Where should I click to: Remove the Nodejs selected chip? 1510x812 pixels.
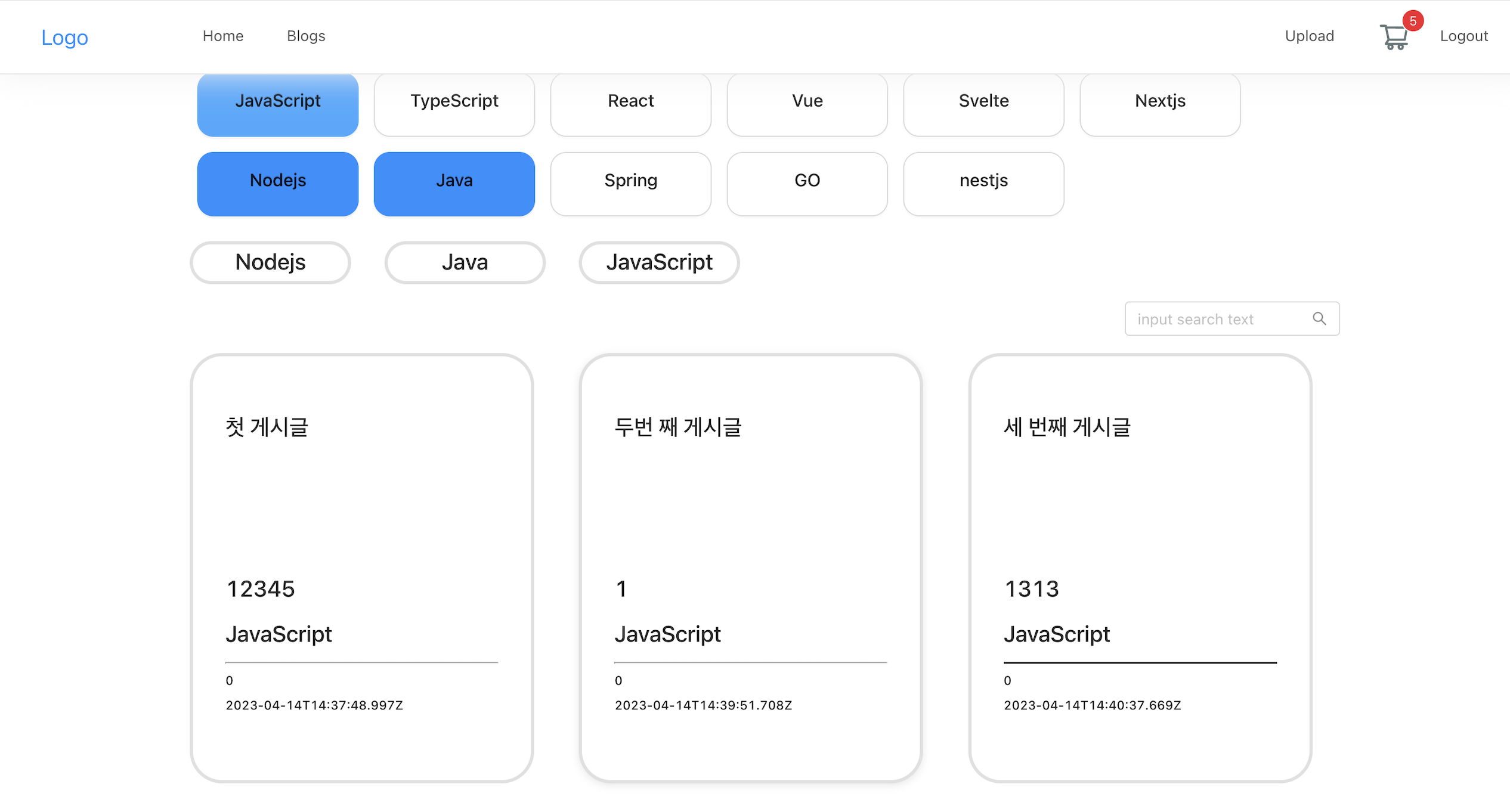[270, 262]
